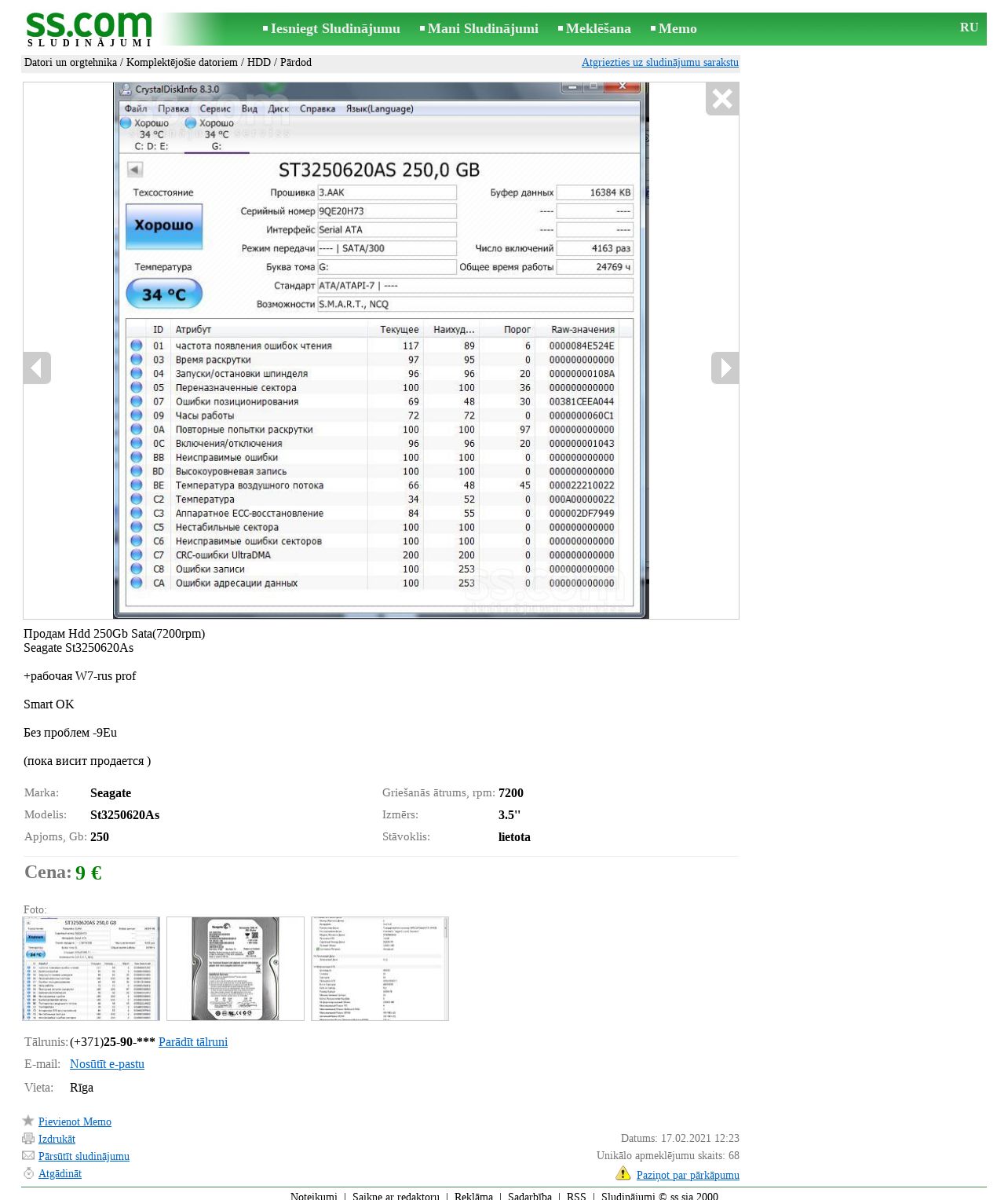The width and height of the screenshot is (1008, 1200).
Task: Click the date text 17.02.2021 12:23
Action: coord(699,1138)
